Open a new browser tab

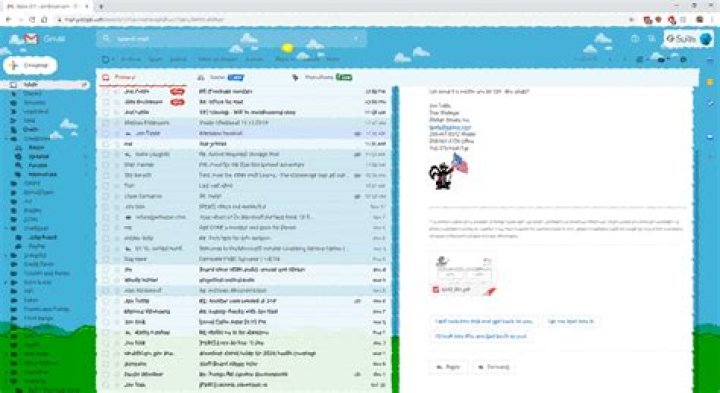101,6
